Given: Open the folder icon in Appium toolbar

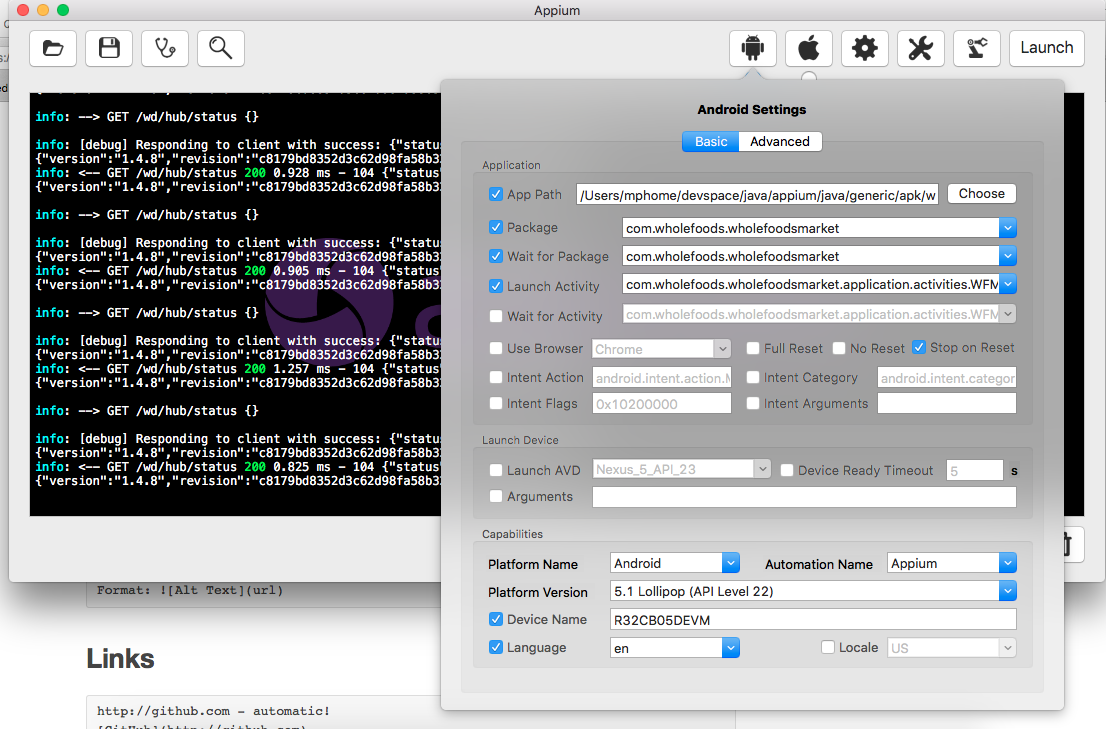Looking at the screenshot, I should pos(53,49).
